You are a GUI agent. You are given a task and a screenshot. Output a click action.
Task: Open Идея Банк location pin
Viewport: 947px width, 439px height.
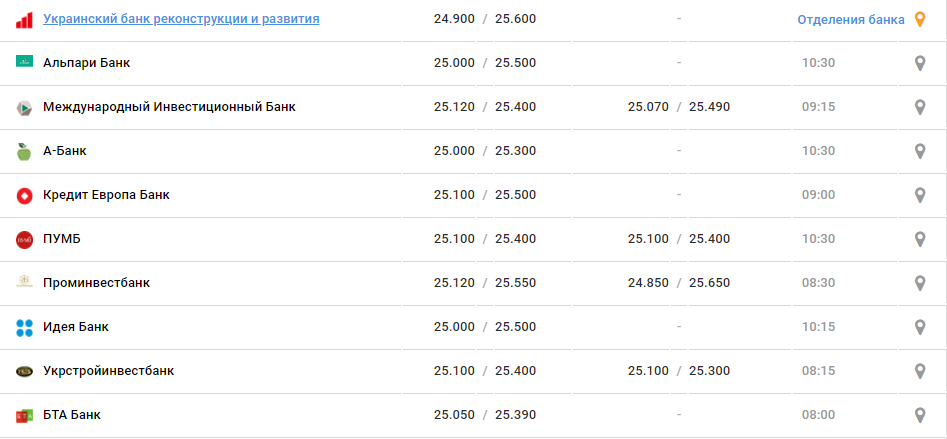tap(921, 327)
